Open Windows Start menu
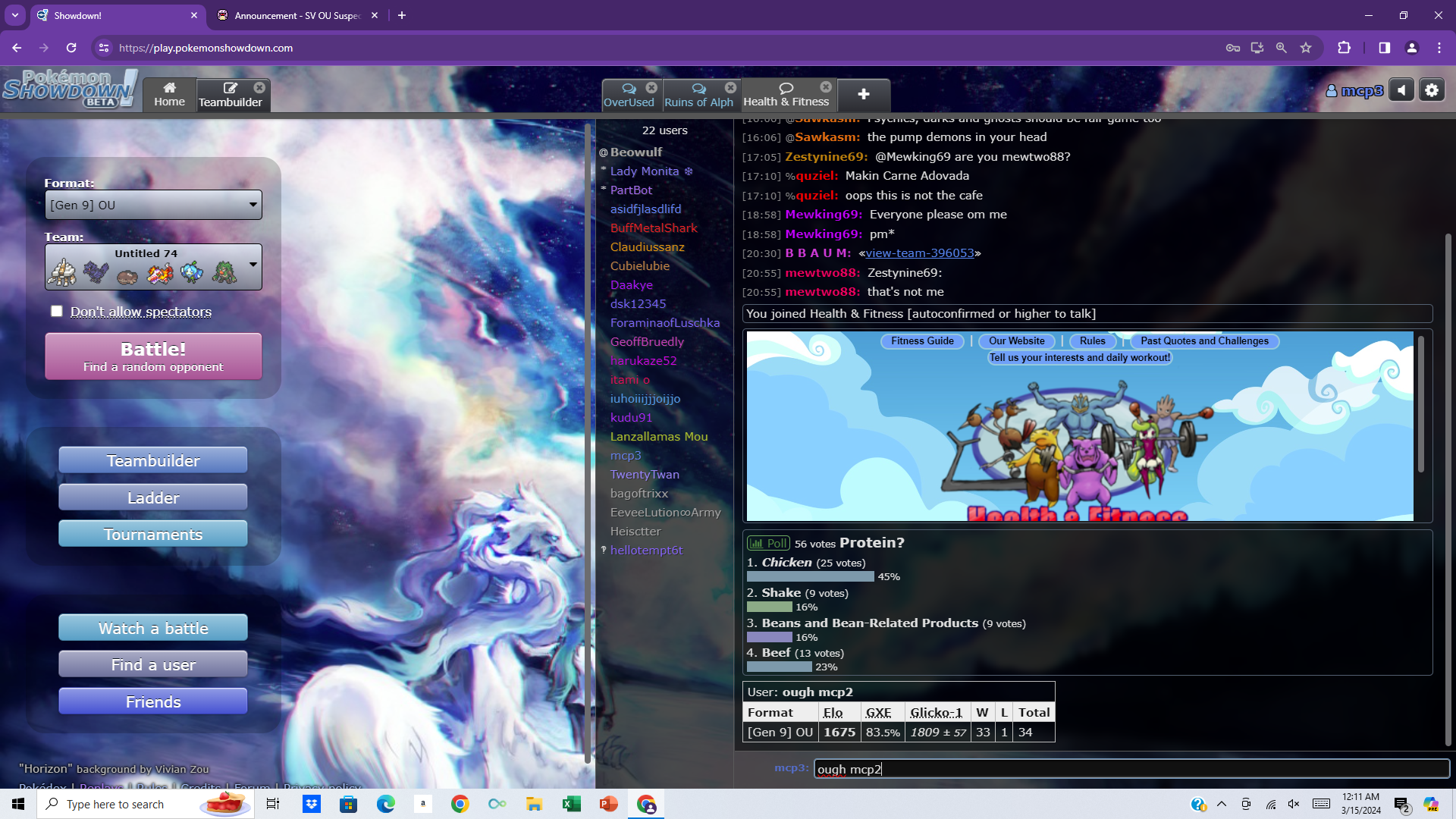Screen dimensions: 1456x819 point(18,804)
